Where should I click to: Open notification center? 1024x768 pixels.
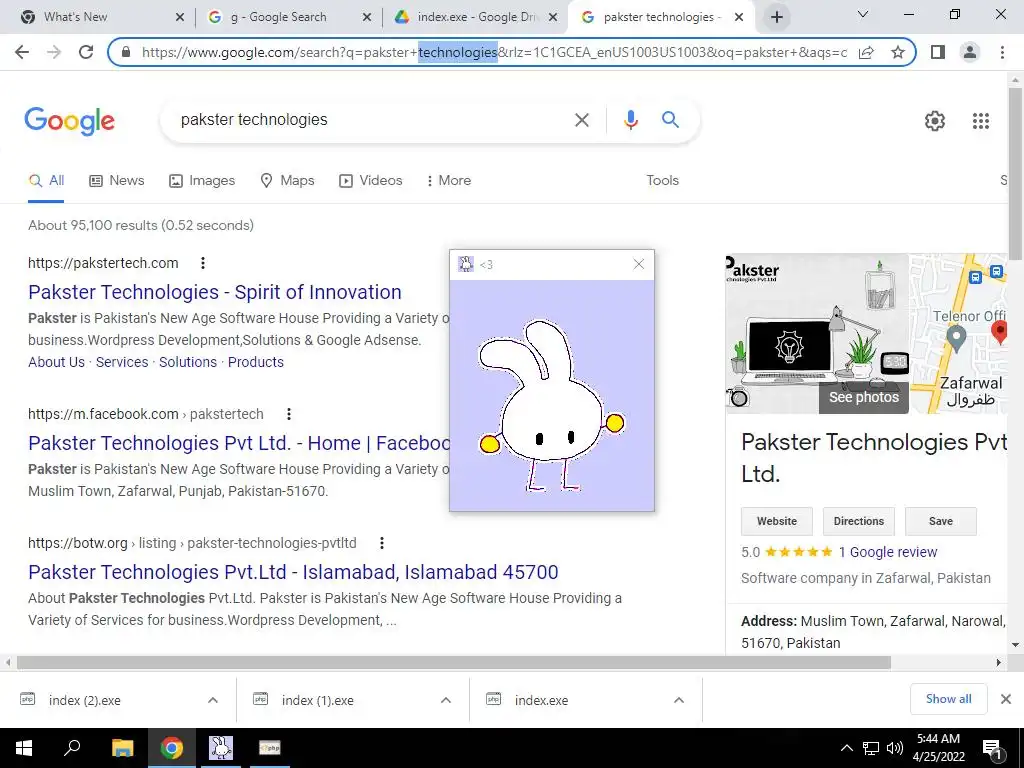(993, 748)
